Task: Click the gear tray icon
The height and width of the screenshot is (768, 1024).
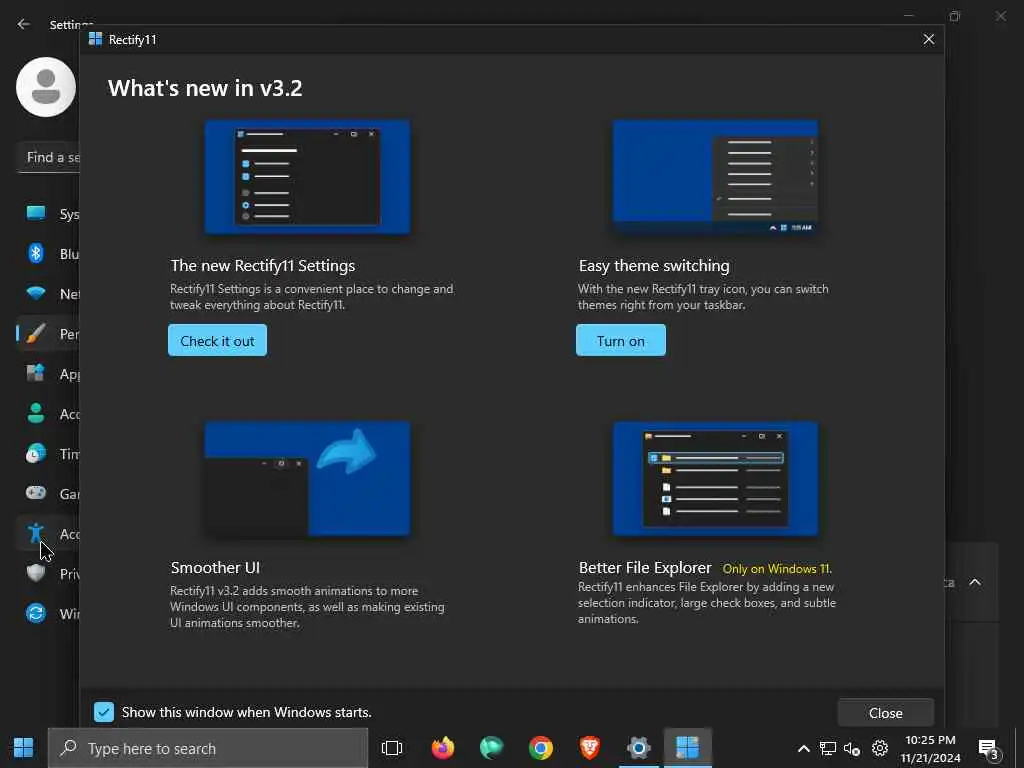Action: [x=880, y=748]
